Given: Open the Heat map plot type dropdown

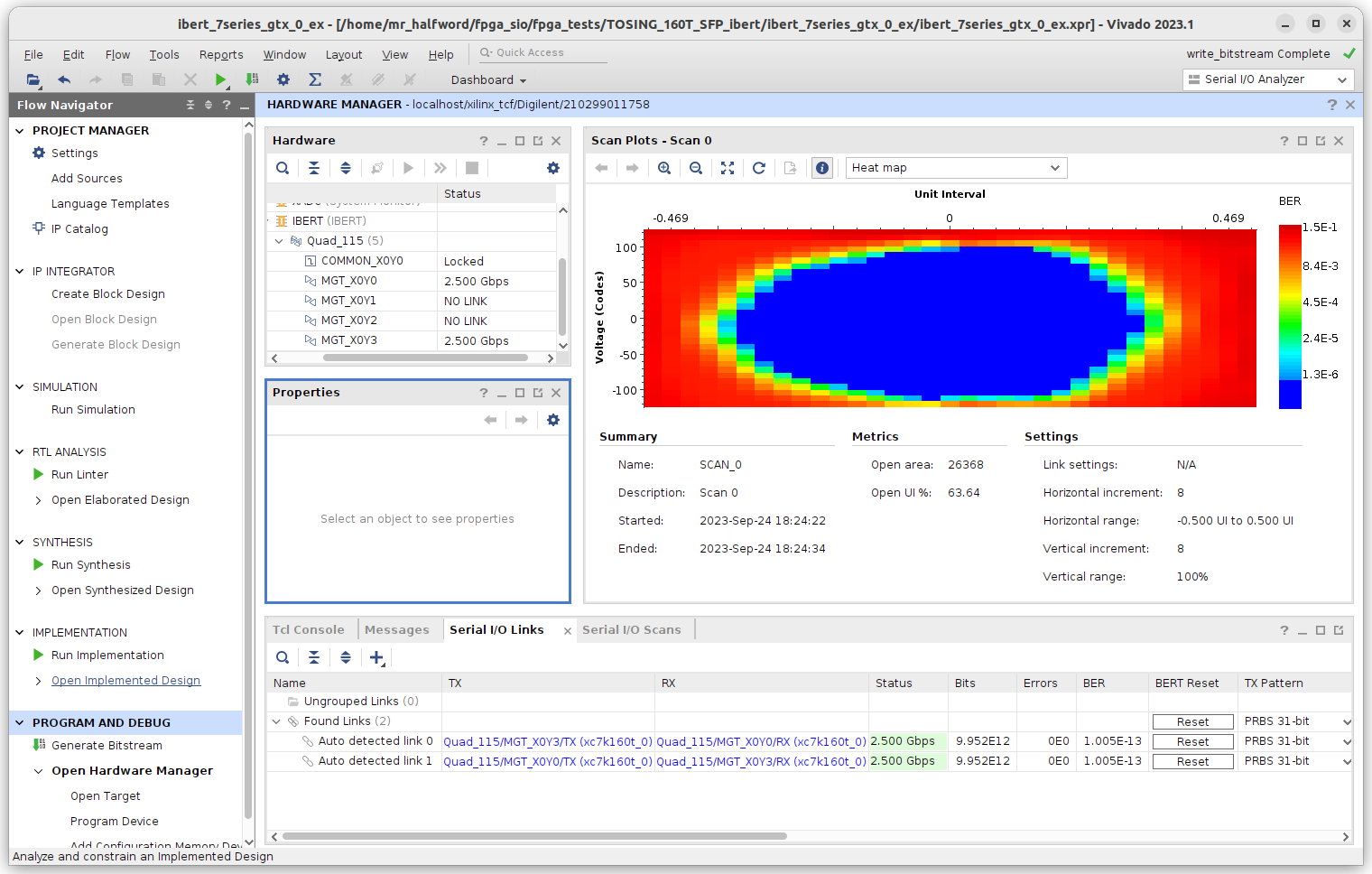Looking at the screenshot, I should 957,168.
